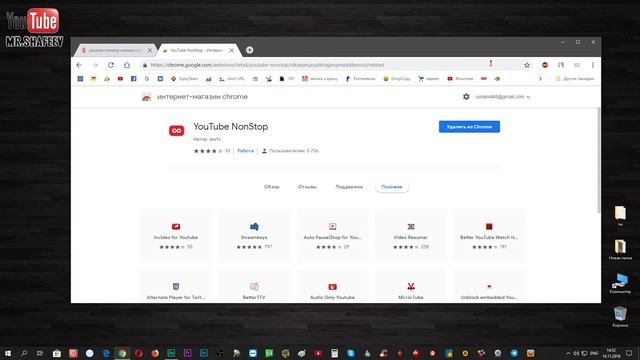Switch the ENG input language indicator
This screenshot has height=360, width=640.
pyautogui.click(x=594, y=353)
